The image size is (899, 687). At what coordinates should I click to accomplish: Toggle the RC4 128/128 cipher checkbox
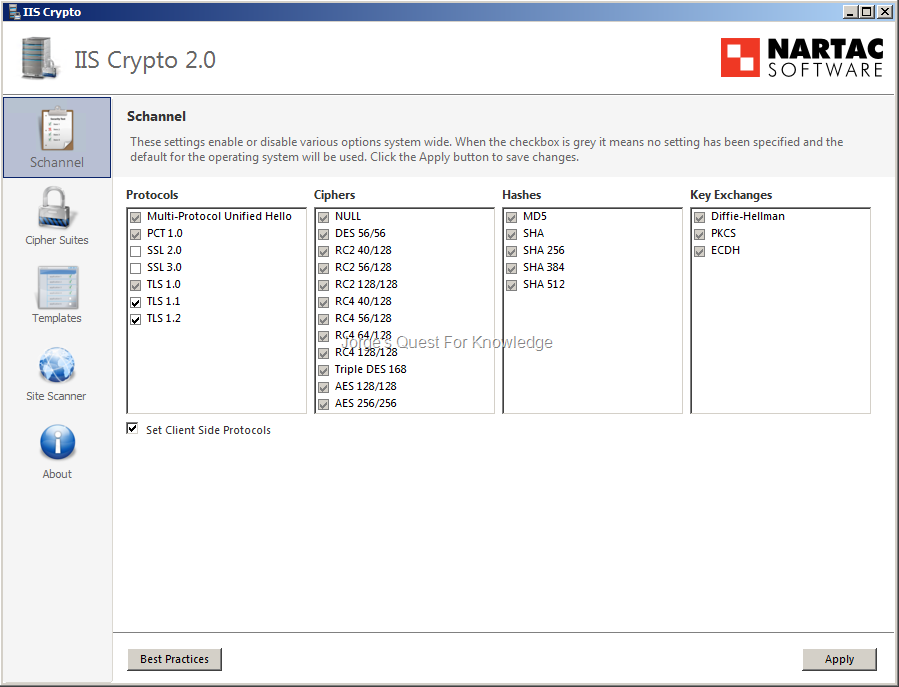coord(323,353)
